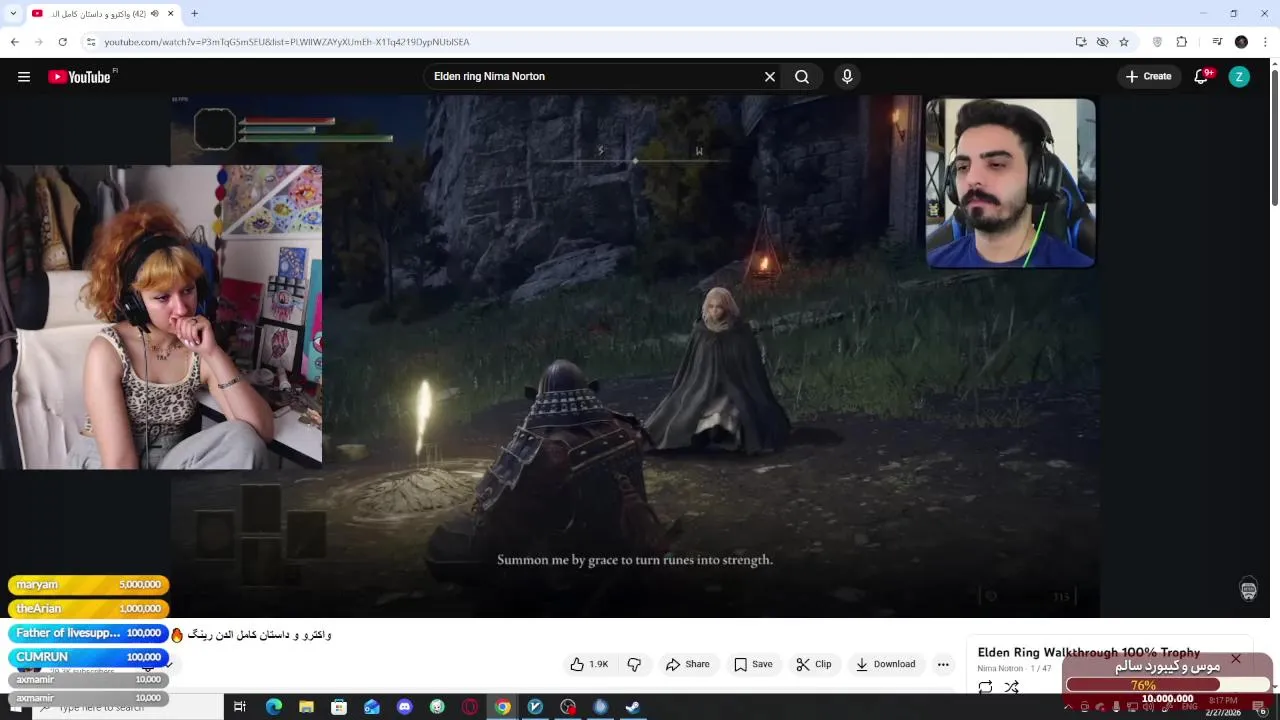Click the 76% donation progress bar

(x=1168, y=685)
